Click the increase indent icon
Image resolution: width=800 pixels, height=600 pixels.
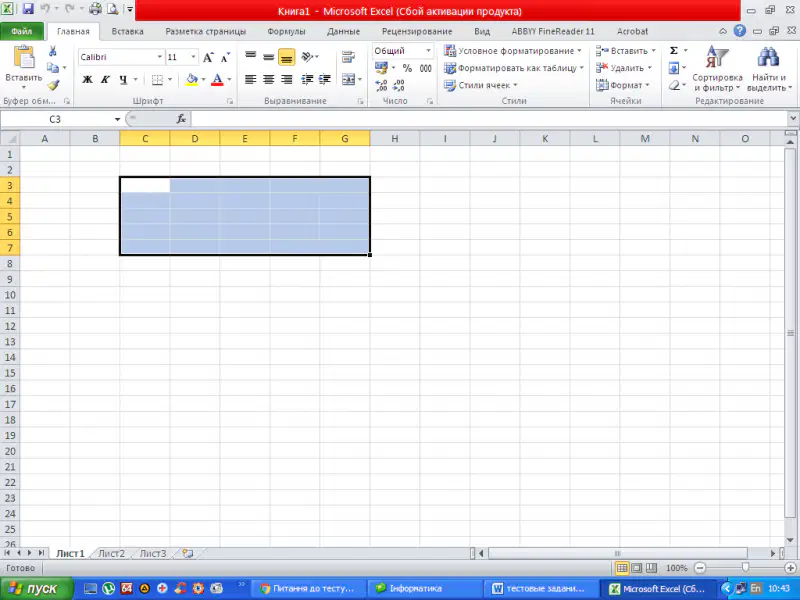pos(324,79)
